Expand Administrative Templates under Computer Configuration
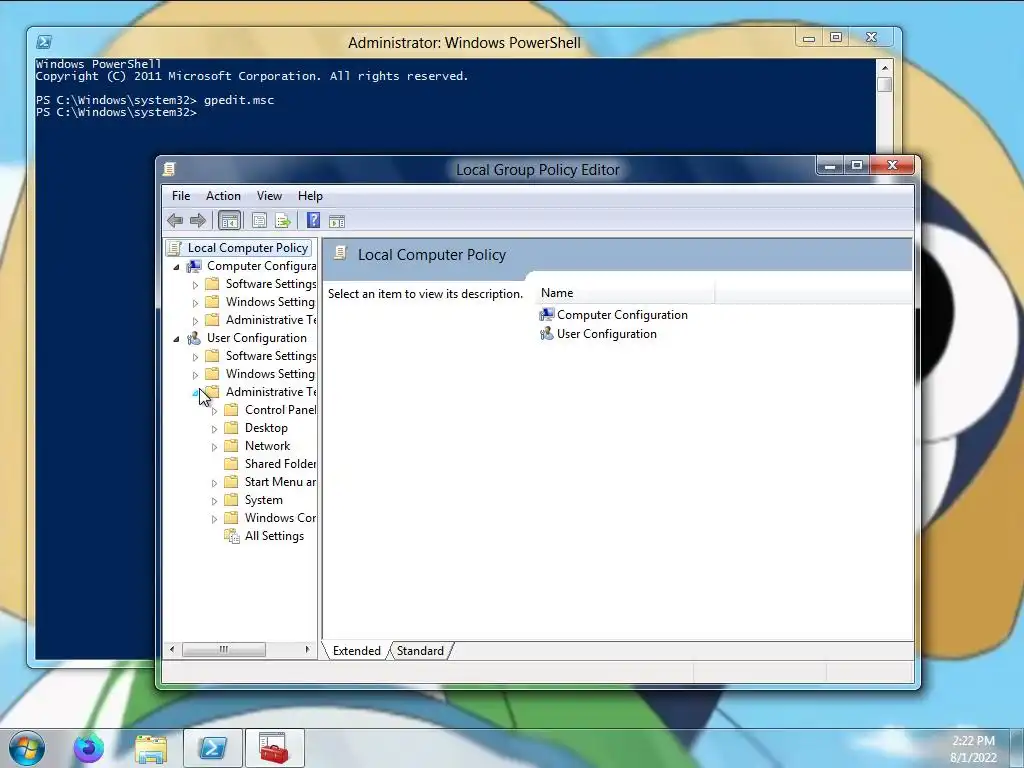Viewport: 1024px width, 768px height. (195, 321)
